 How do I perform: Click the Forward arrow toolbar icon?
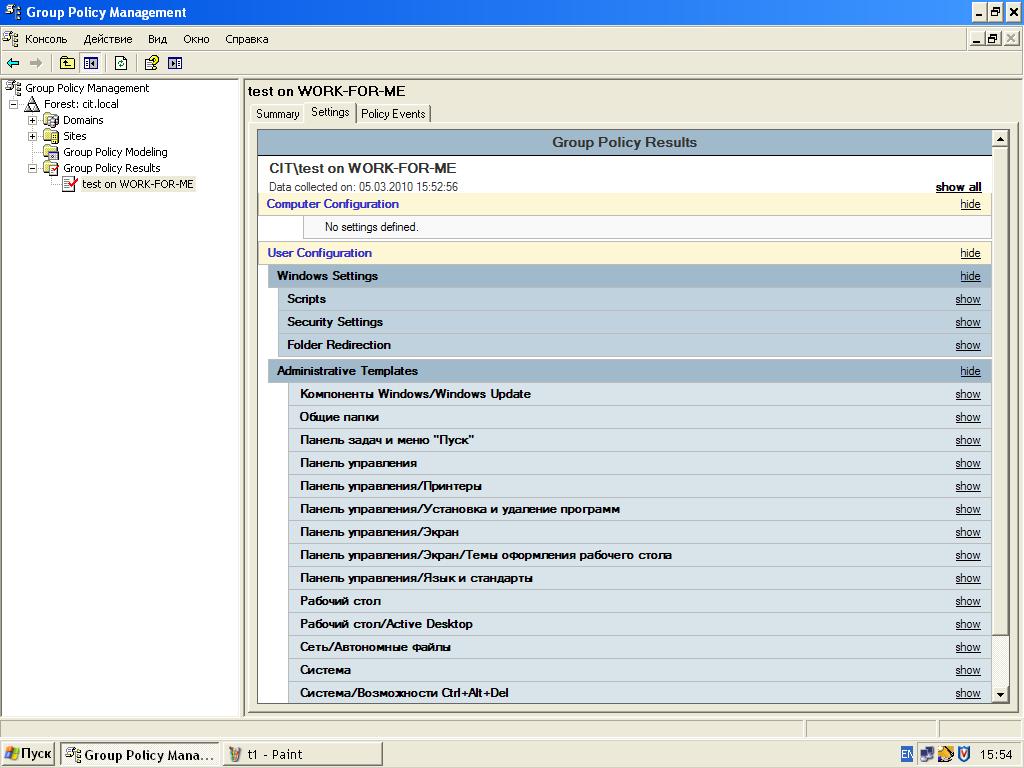pos(36,63)
